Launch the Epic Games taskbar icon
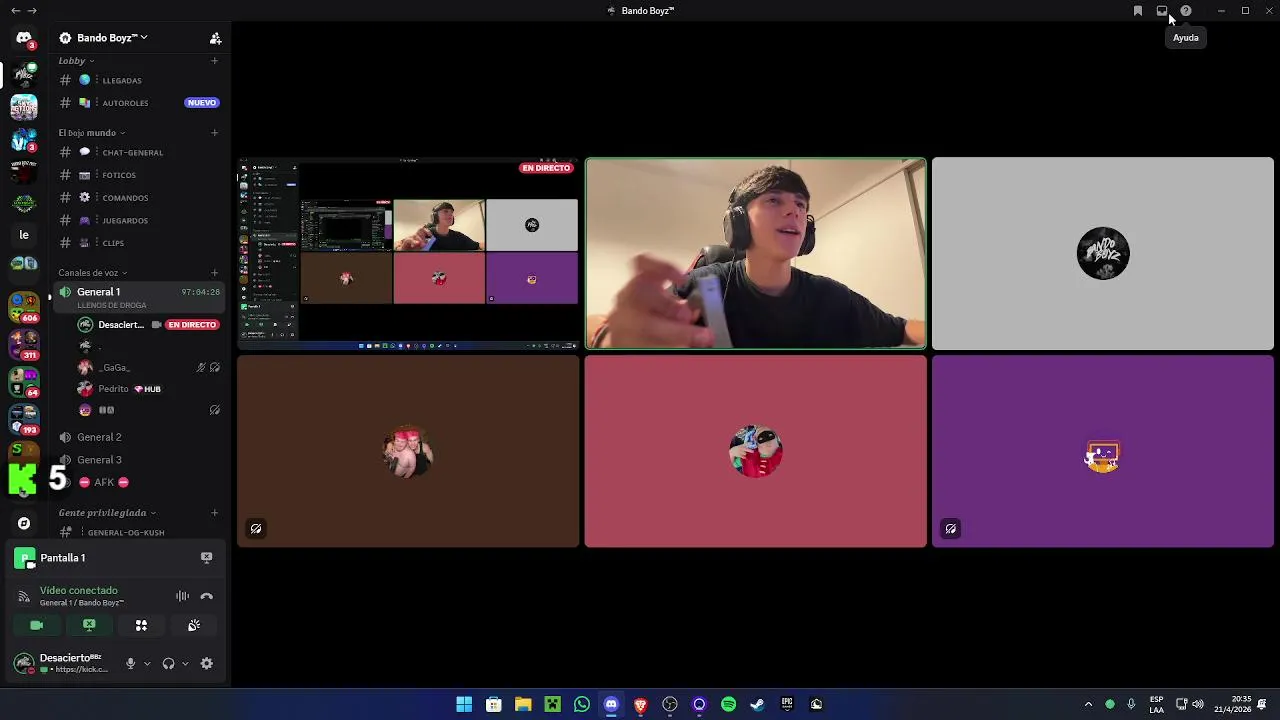1280x720 pixels. pyautogui.click(x=787, y=704)
